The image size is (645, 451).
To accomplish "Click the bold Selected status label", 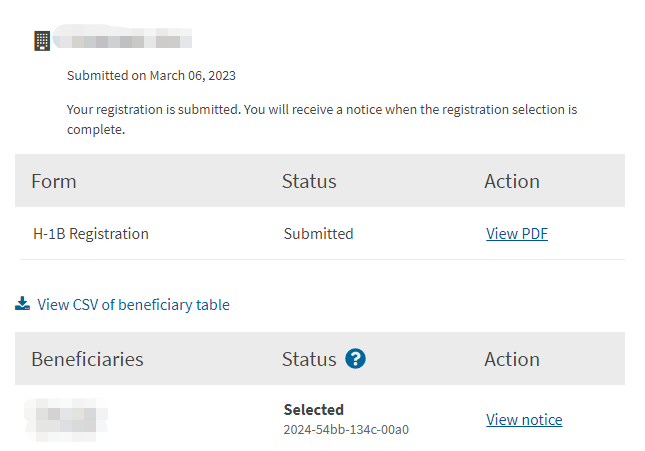I will point(314,410).
